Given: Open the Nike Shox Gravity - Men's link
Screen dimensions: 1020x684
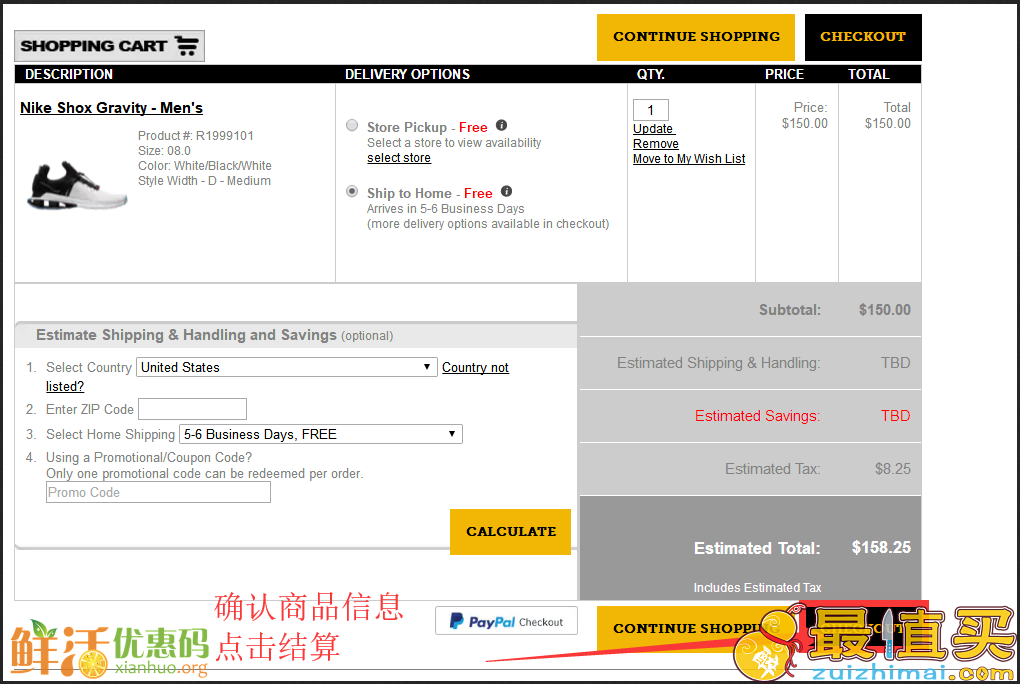Looking at the screenshot, I should point(111,108).
